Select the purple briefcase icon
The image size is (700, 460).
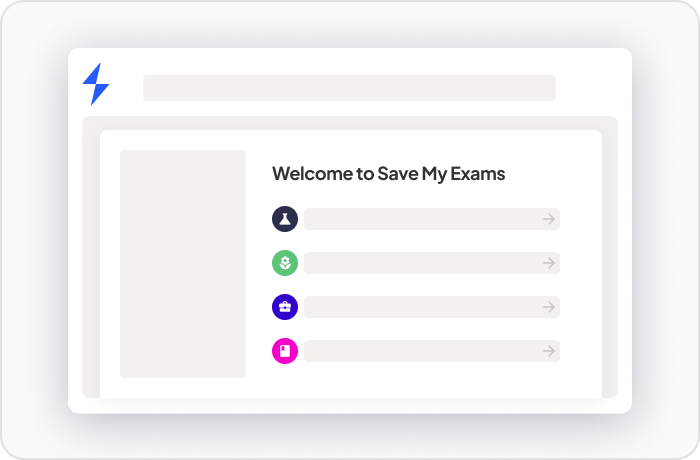click(x=285, y=307)
